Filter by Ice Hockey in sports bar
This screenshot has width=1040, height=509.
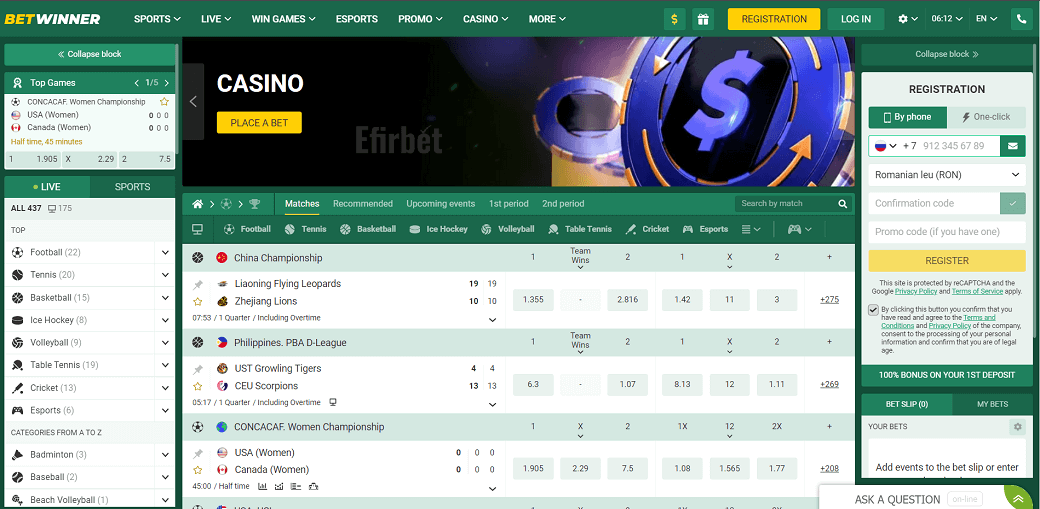coord(438,229)
